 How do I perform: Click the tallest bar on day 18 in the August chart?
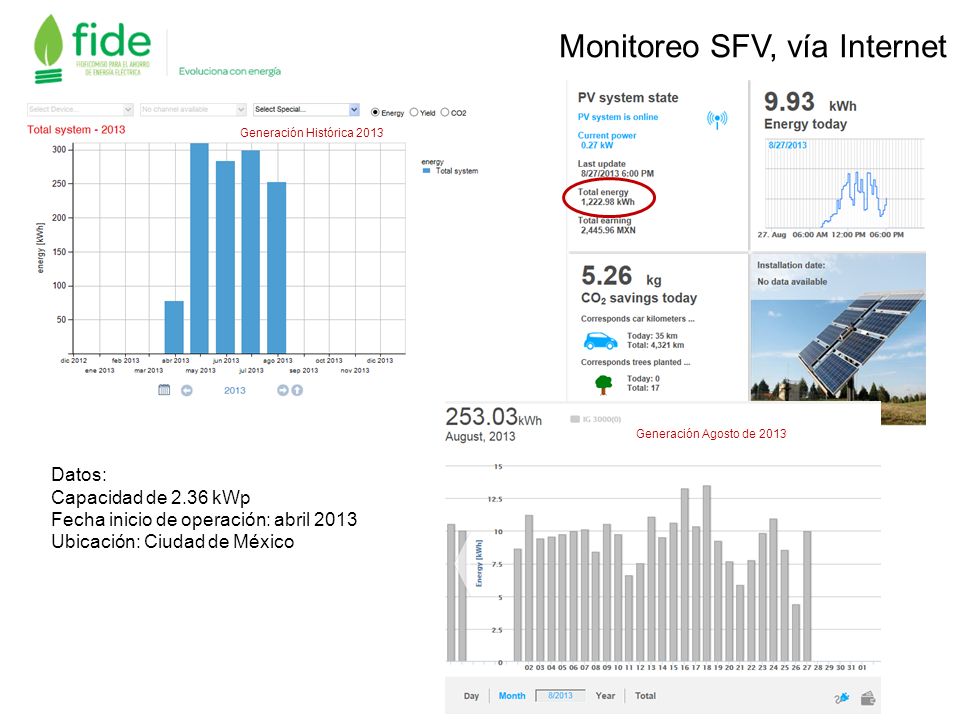pos(707,573)
